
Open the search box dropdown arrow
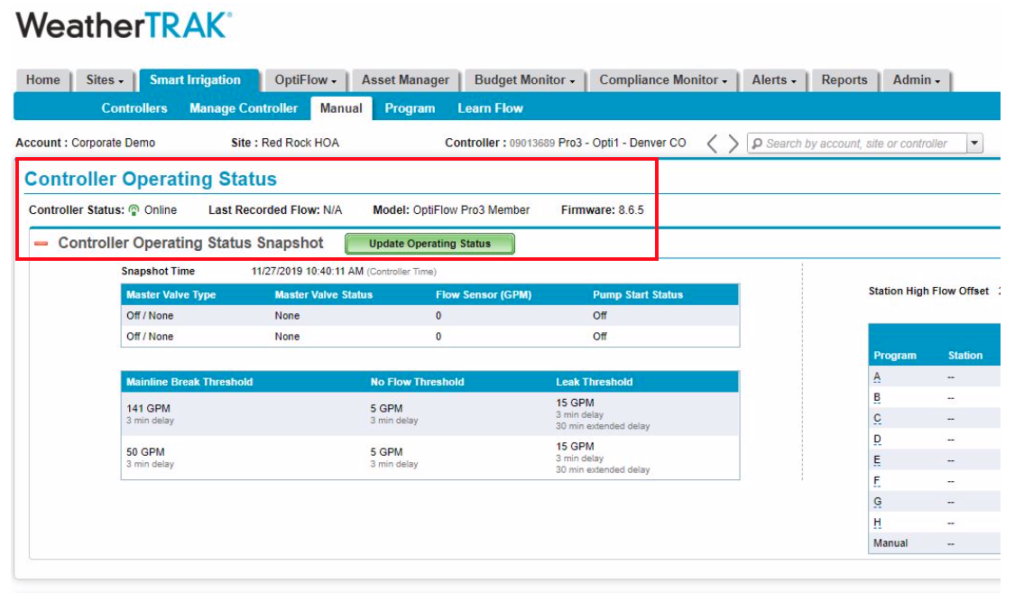coord(974,143)
